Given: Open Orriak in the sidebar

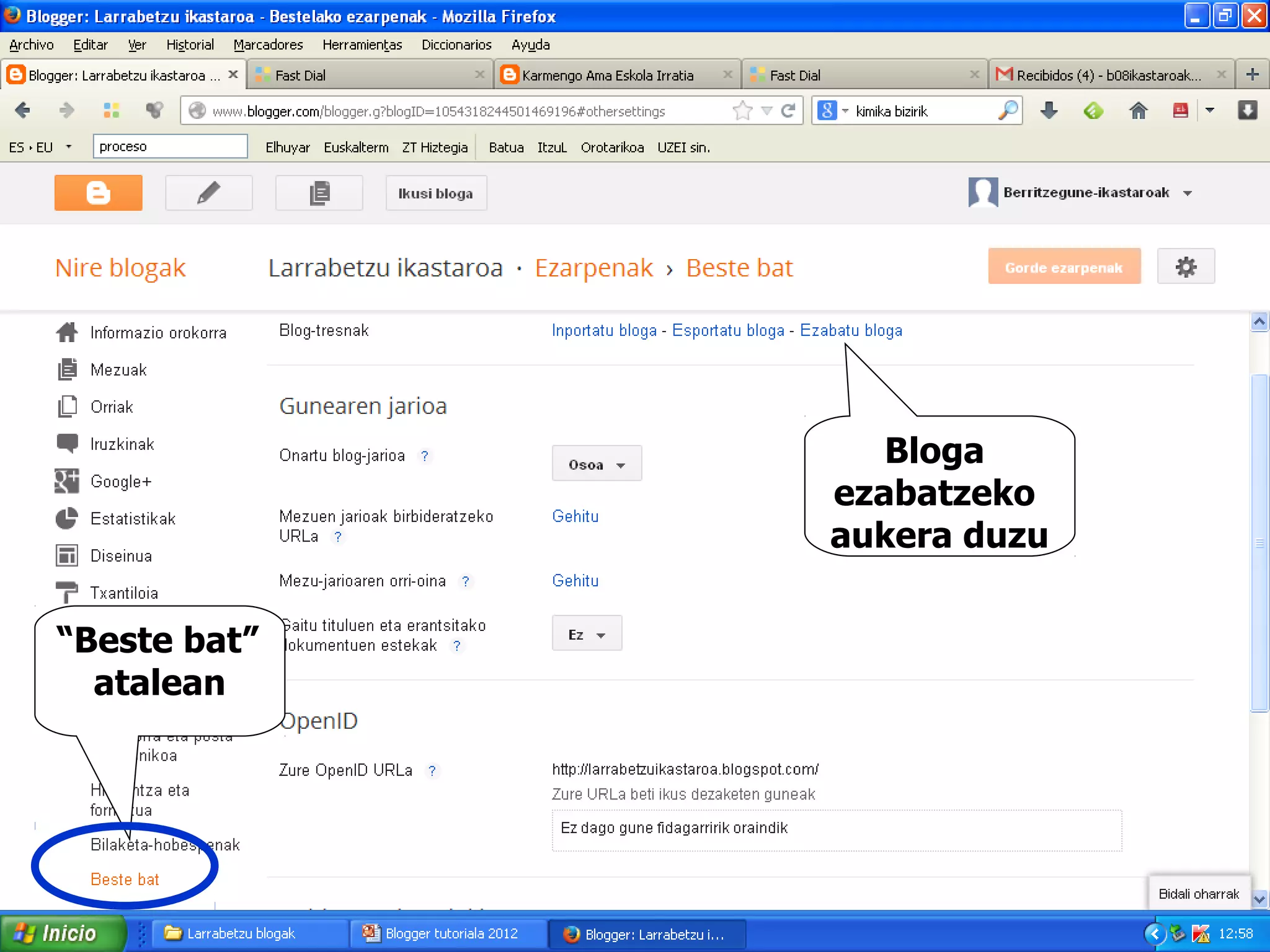Looking at the screenshot, I should click(112, 407).
